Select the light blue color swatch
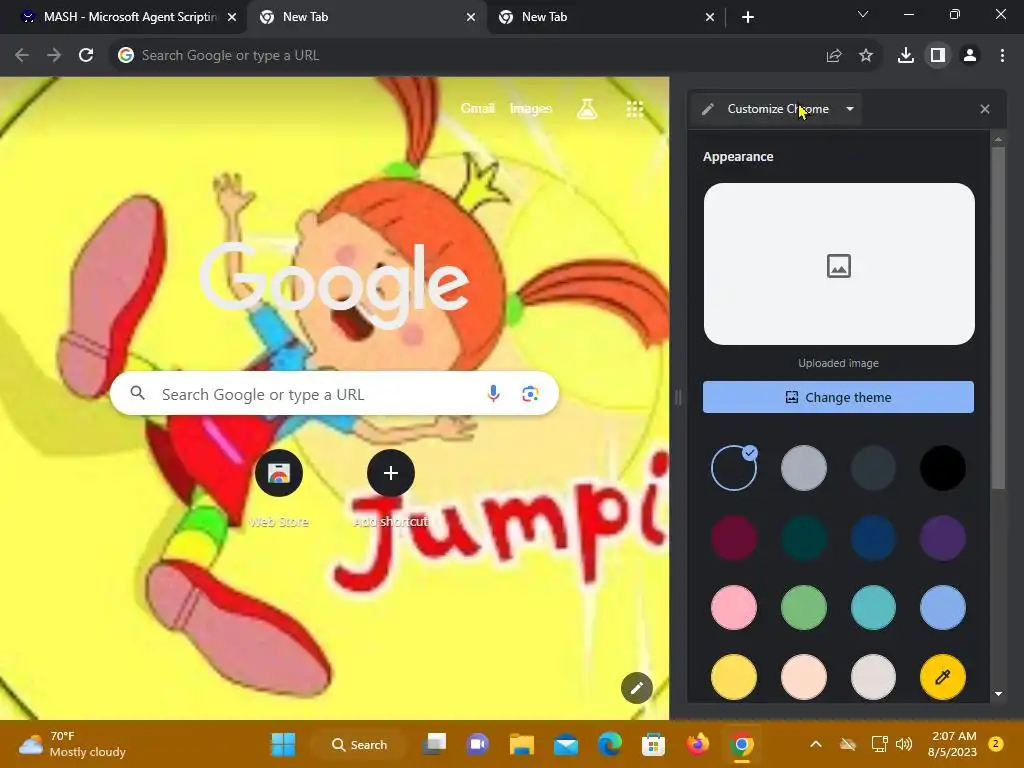 pos(943,608)
